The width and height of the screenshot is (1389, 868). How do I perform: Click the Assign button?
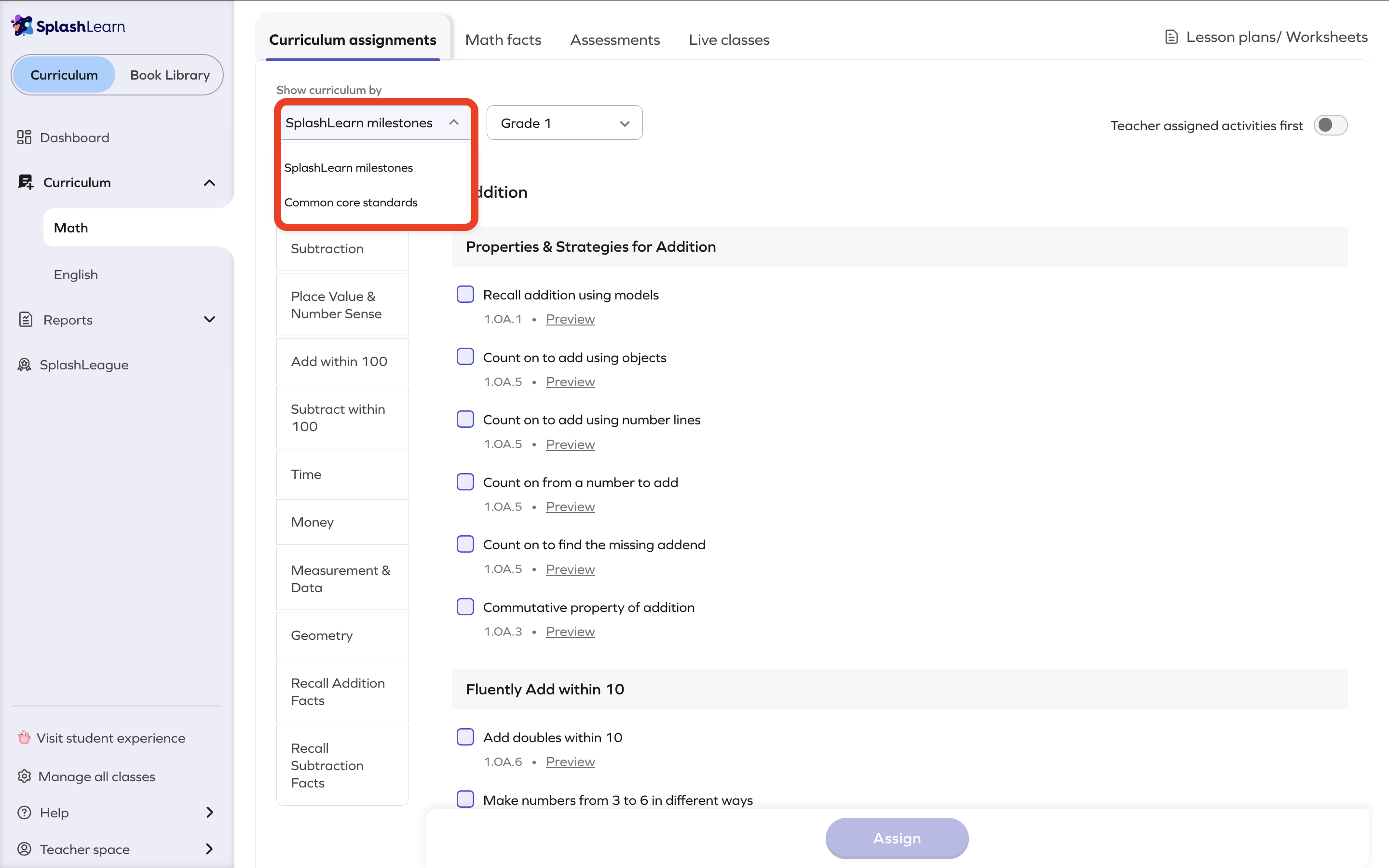[897, 838]
